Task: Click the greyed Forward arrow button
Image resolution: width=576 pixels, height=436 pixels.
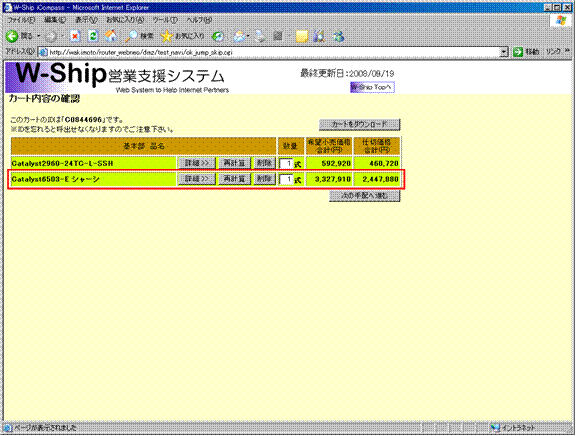Action: pyautogui.click(x=51, y=36)
